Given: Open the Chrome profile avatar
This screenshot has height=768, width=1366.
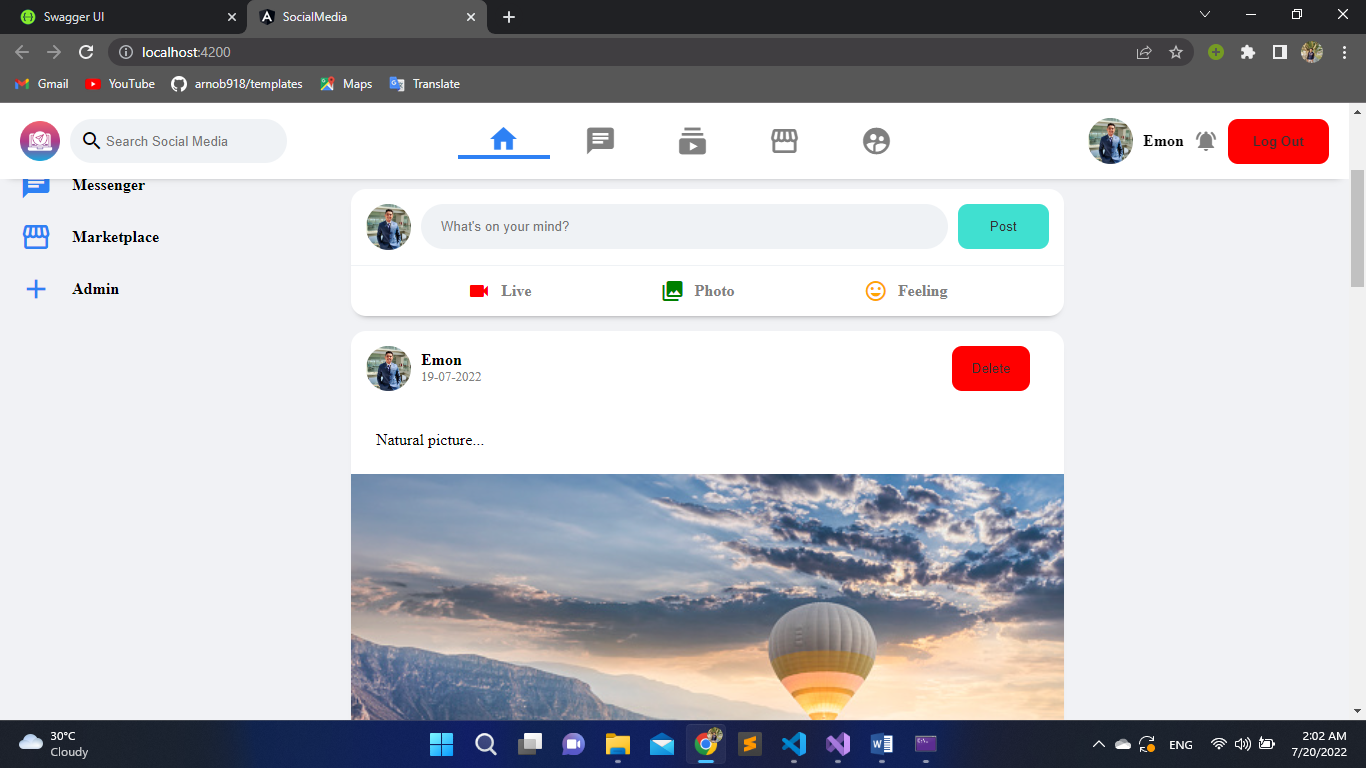Looking at the screenshot, I should click(x=1312, y=52).
